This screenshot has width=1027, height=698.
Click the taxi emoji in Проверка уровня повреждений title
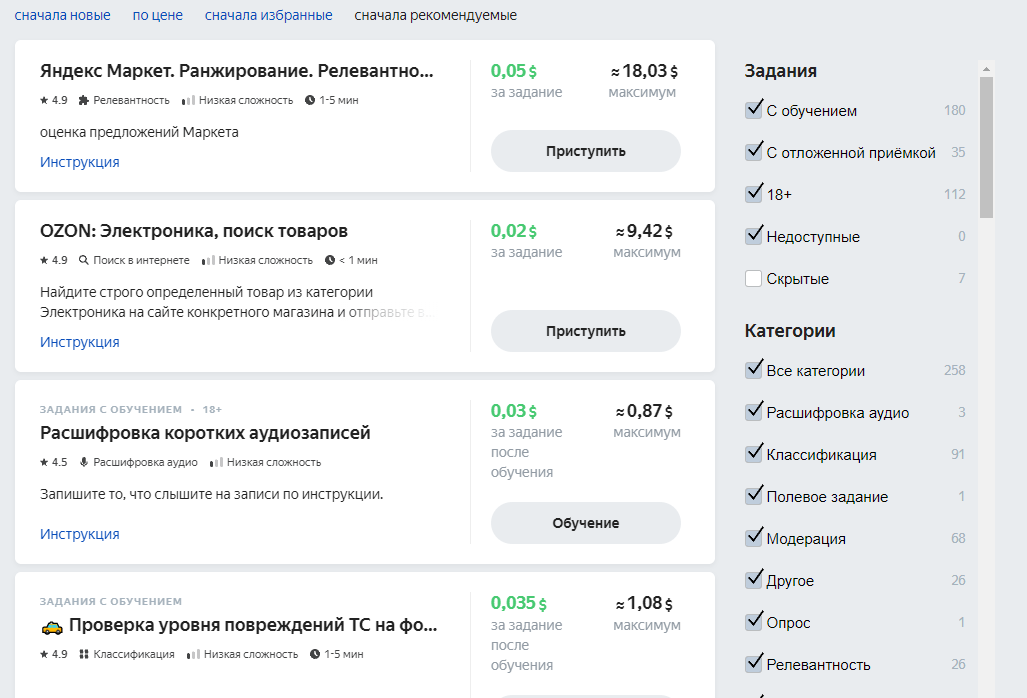[51, 627]
